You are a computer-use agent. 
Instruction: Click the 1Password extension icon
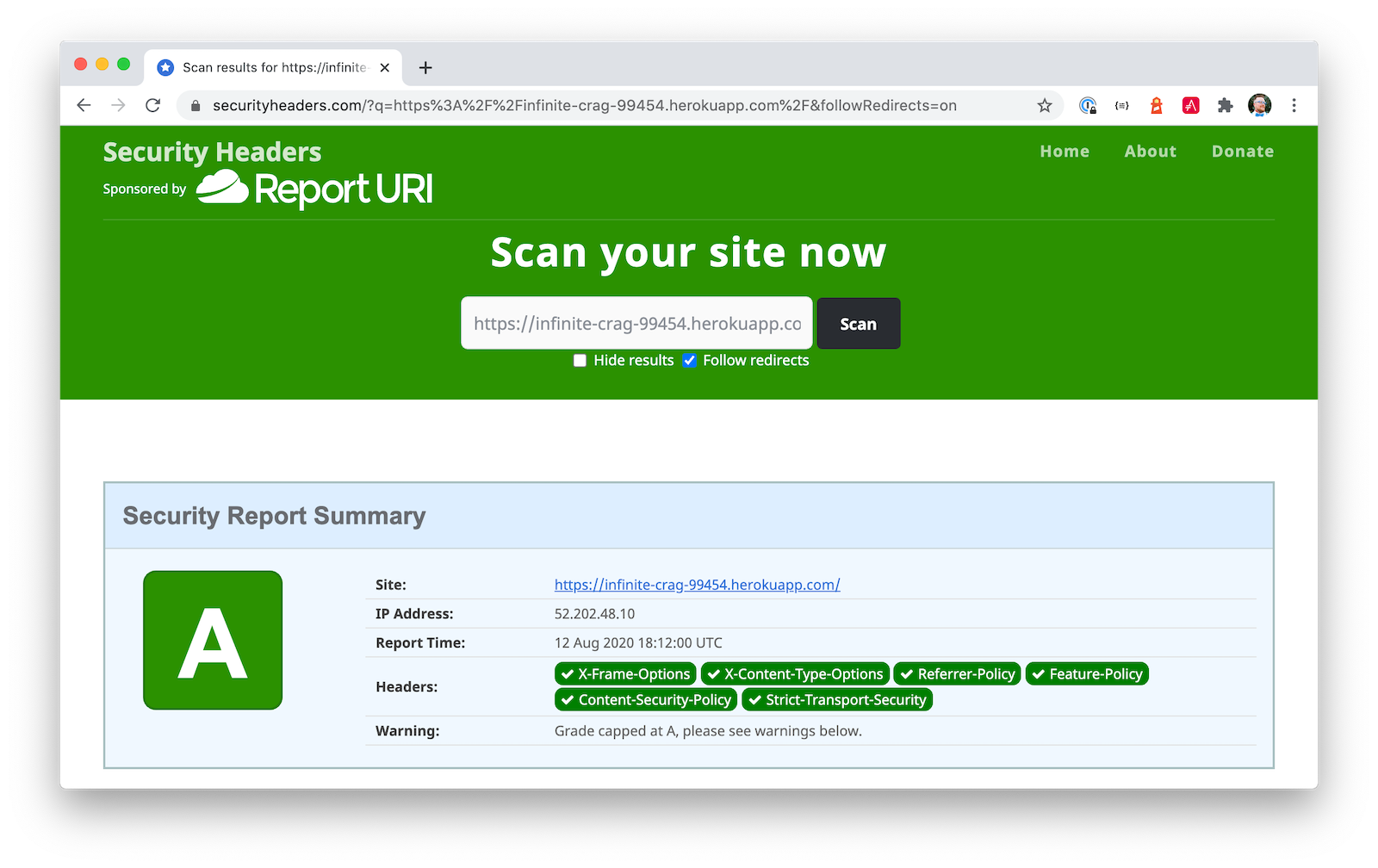tap(1088, 106)
